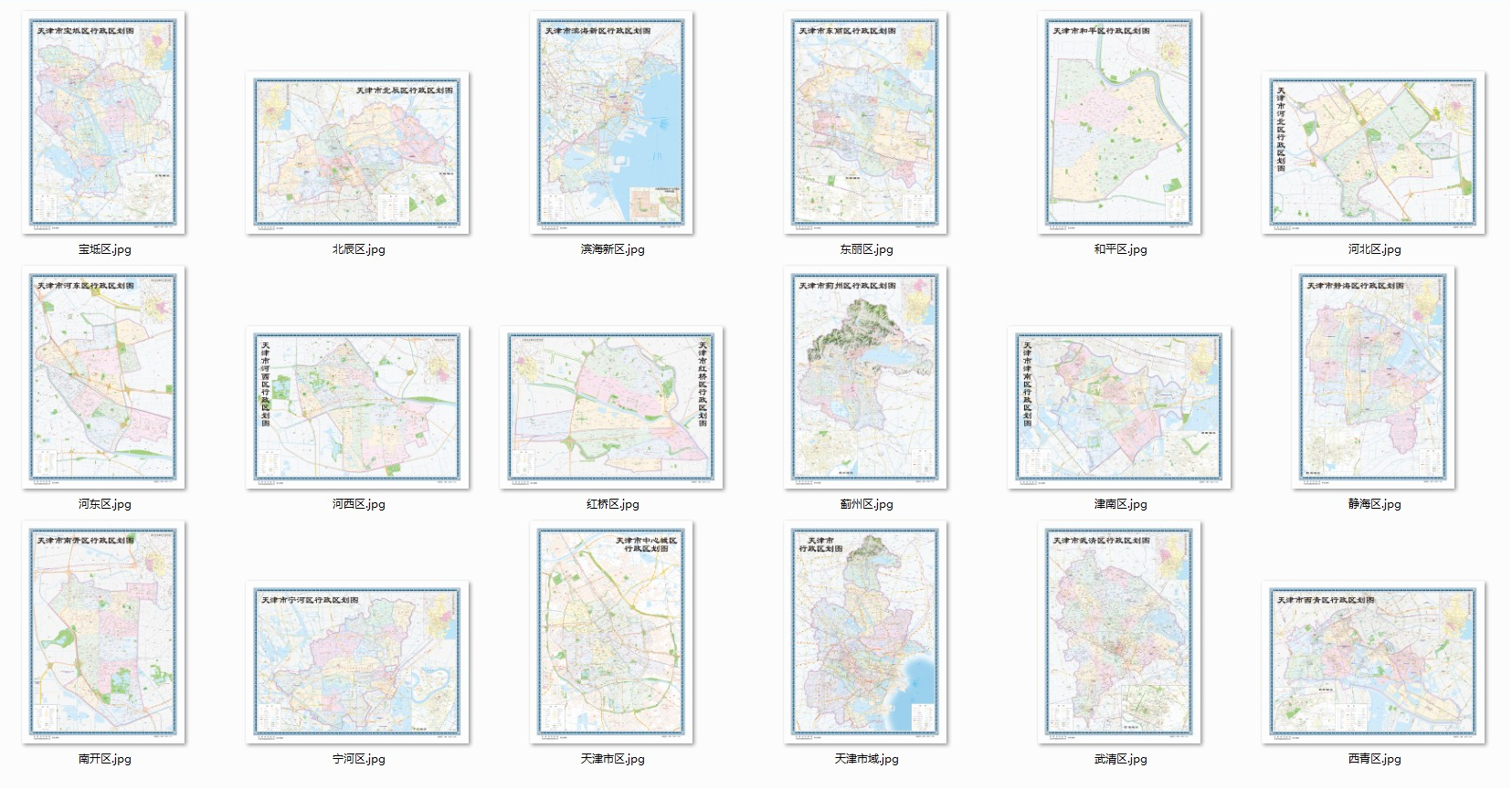This screenshot has height=790, width=1512.
Task: Select the 河东区.jpg thumbnail
Action: point(103,377)
